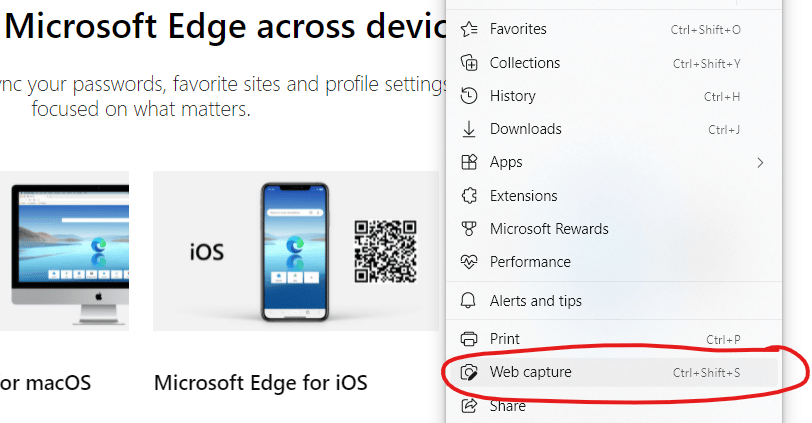Open the History menu entry
The image size is (812, 423).
pos(512,96)
